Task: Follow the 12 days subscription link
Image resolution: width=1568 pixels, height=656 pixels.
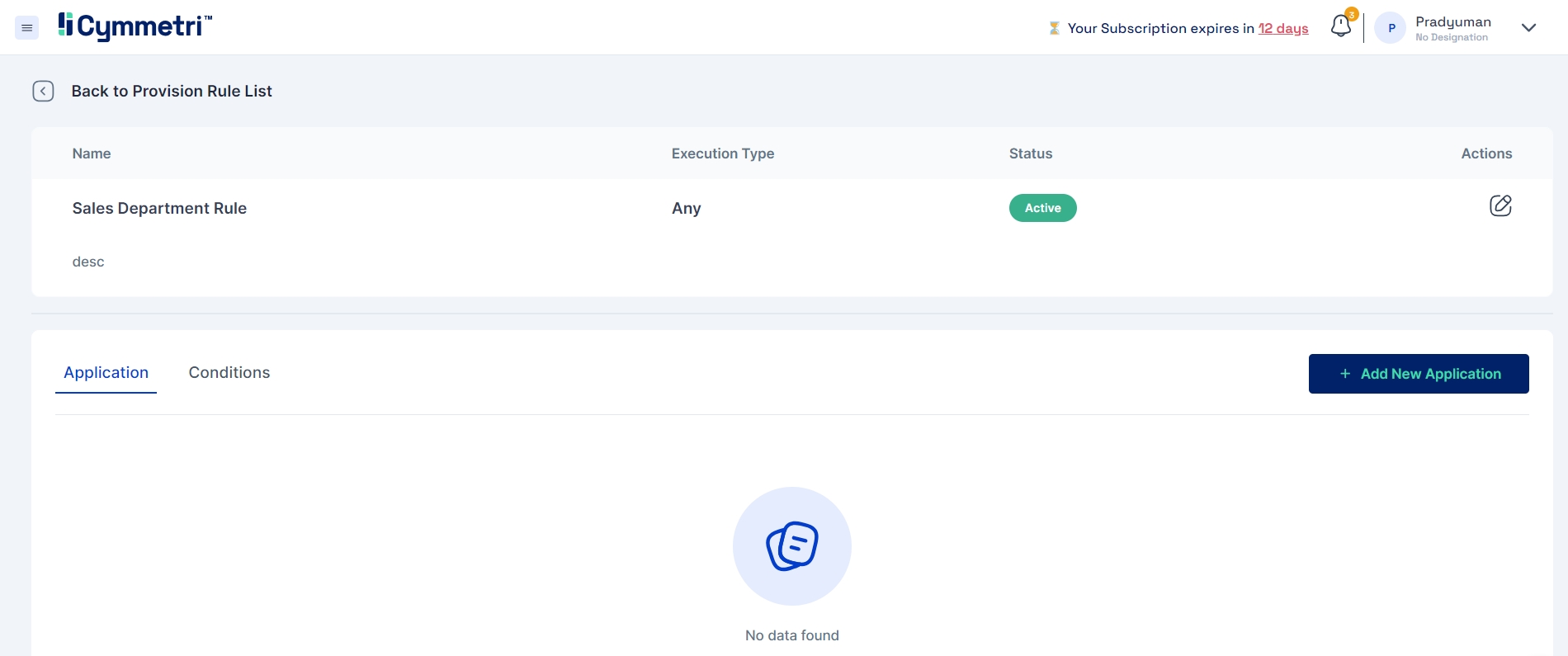Action: point(1282,29)
